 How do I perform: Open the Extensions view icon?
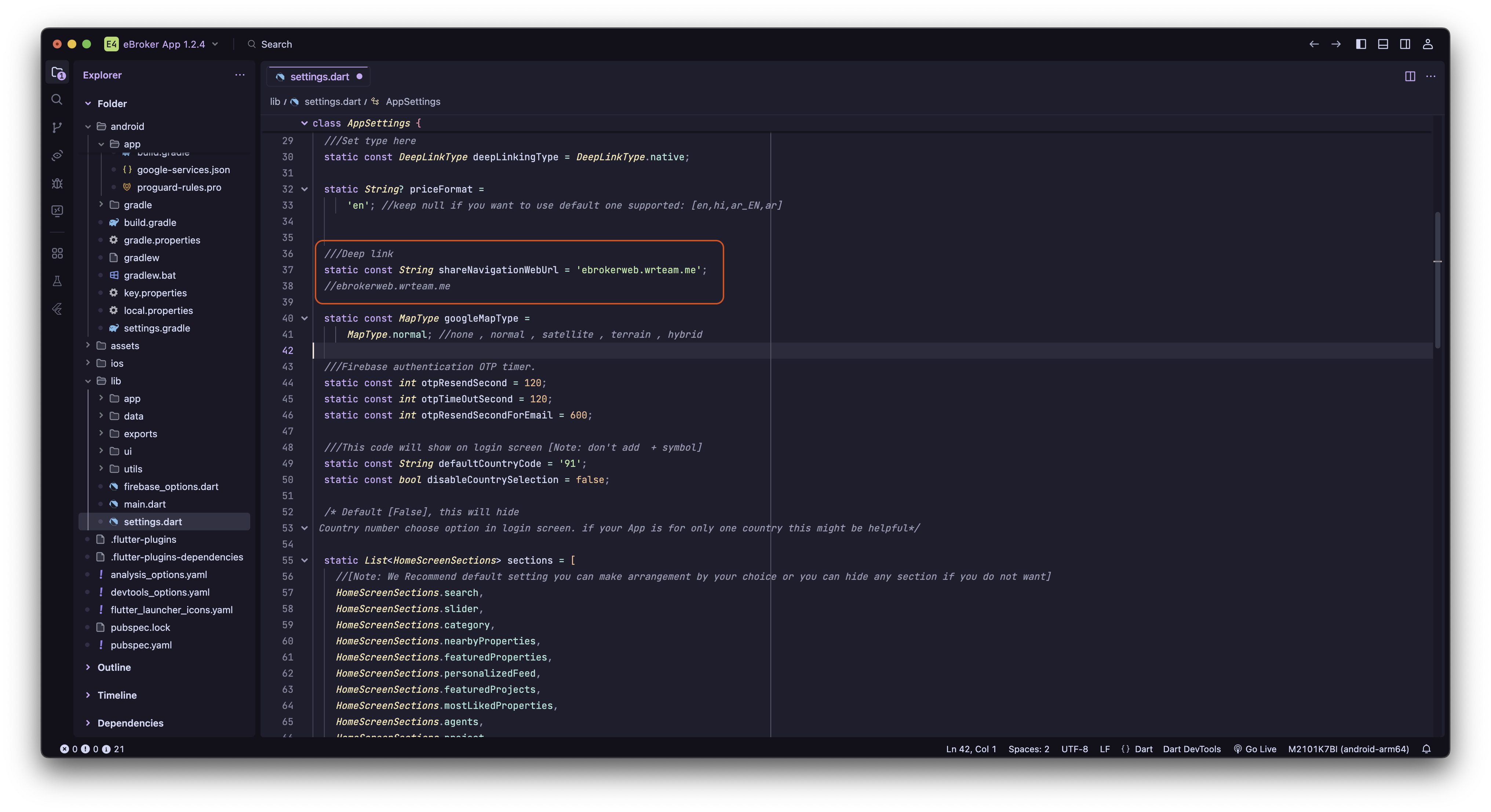click(x=57, y=253)
